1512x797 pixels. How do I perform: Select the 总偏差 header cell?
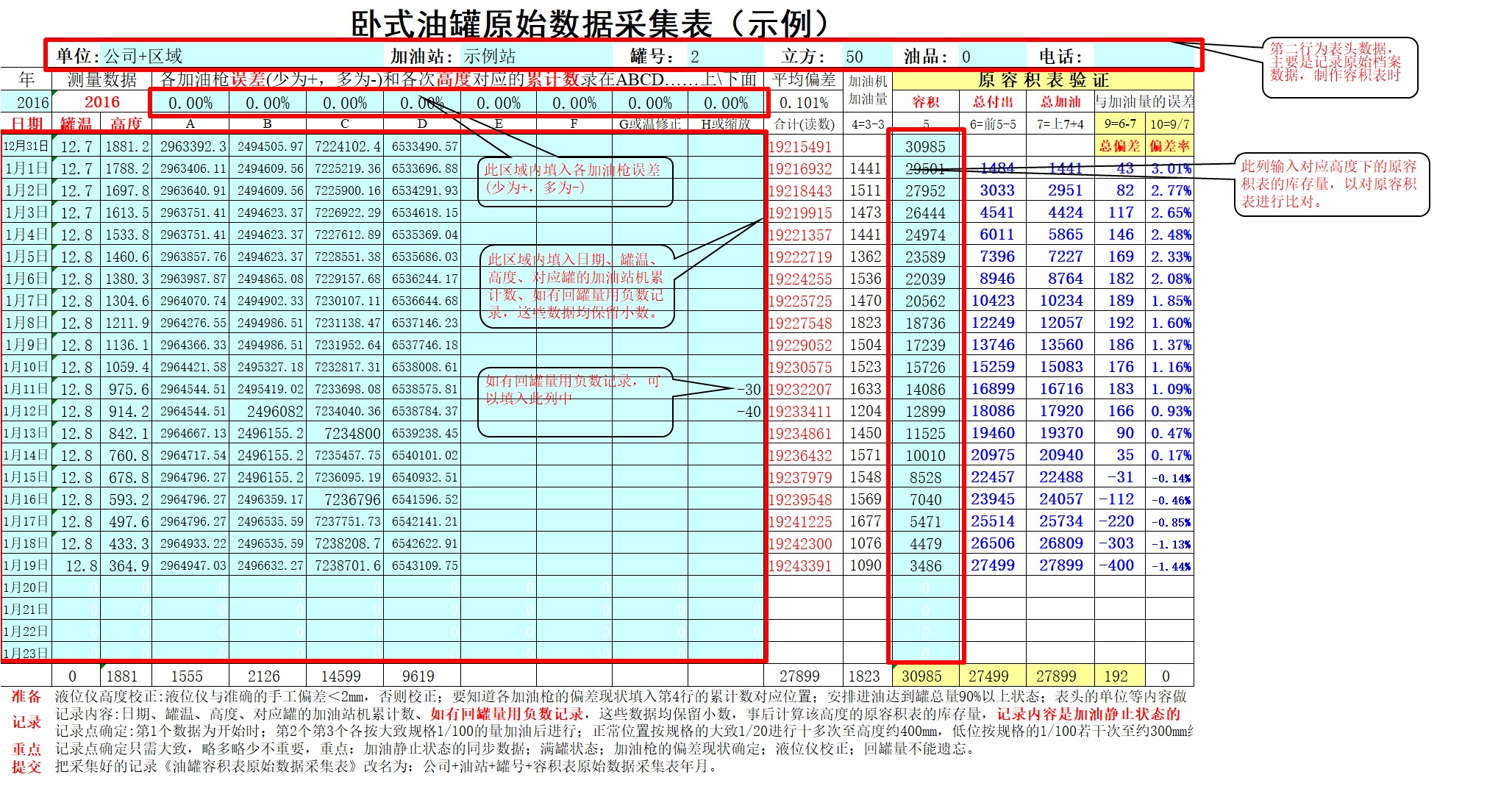1120,146
